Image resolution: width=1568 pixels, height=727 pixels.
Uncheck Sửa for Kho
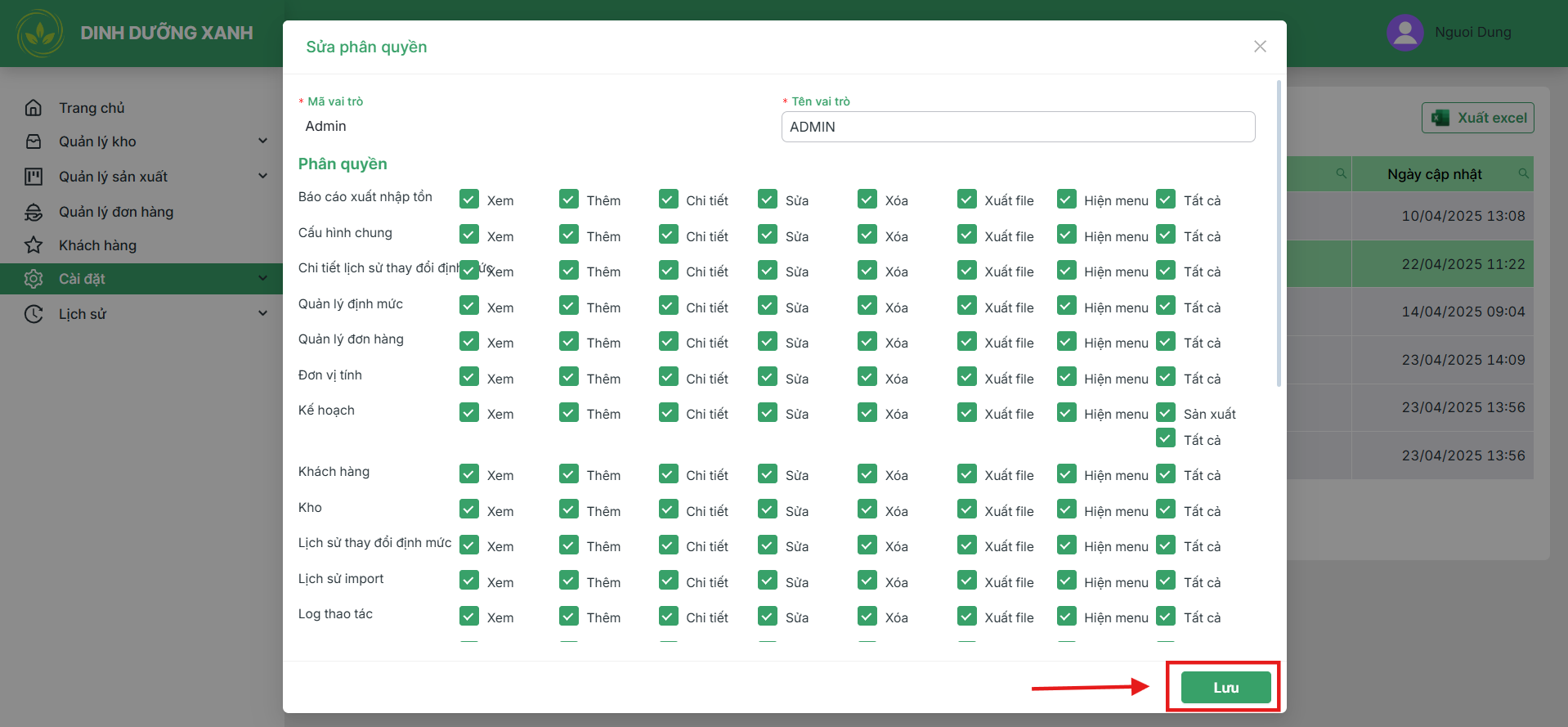[768, 510]
